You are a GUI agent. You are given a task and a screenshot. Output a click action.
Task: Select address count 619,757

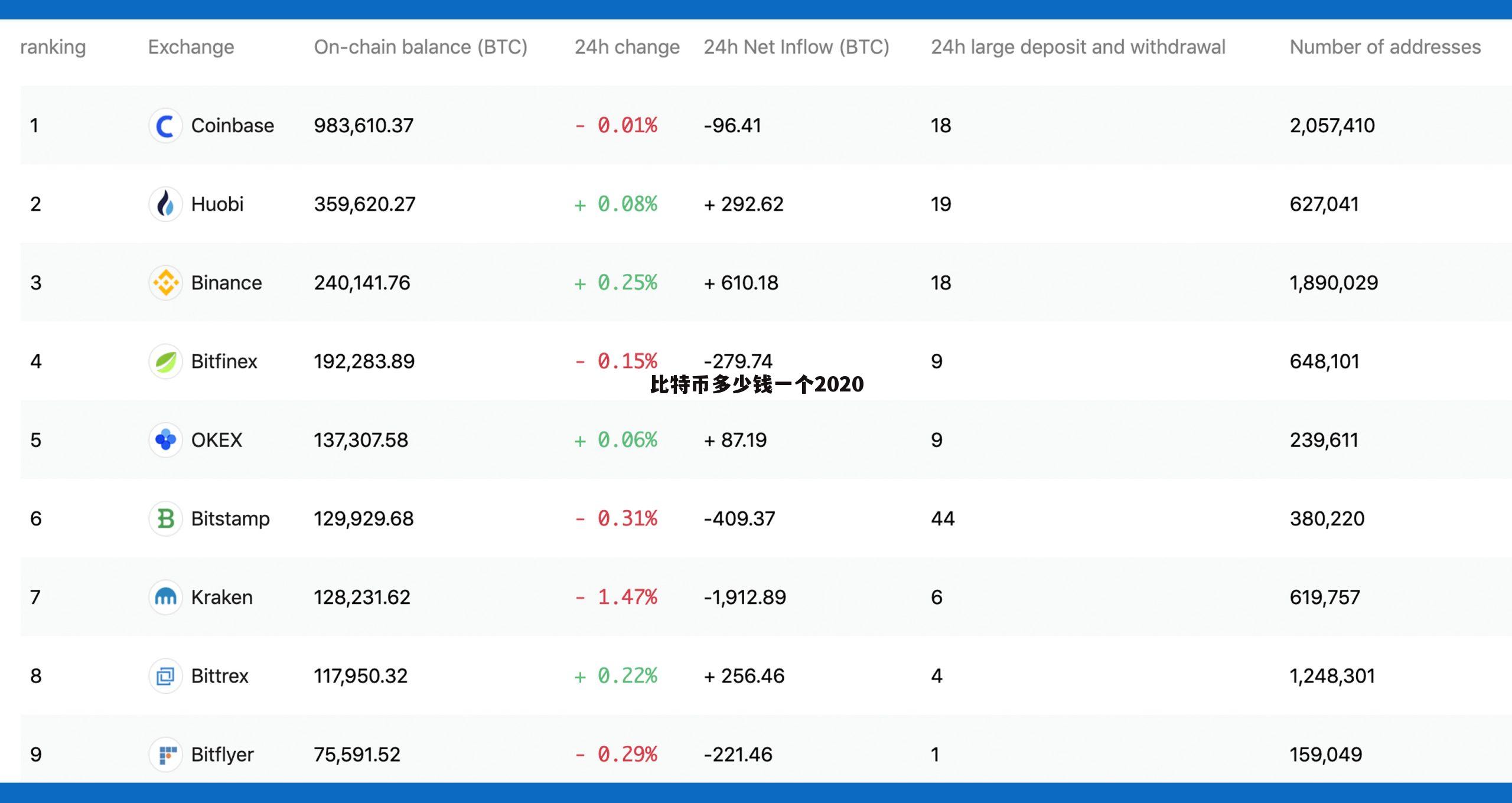point(1325,597)
